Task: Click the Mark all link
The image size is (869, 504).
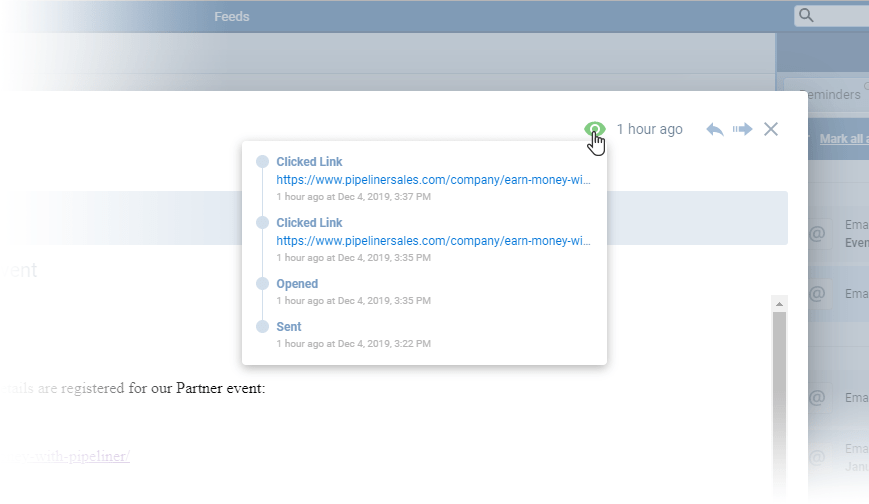Action: pyautogui.click(x=843, y=139)
